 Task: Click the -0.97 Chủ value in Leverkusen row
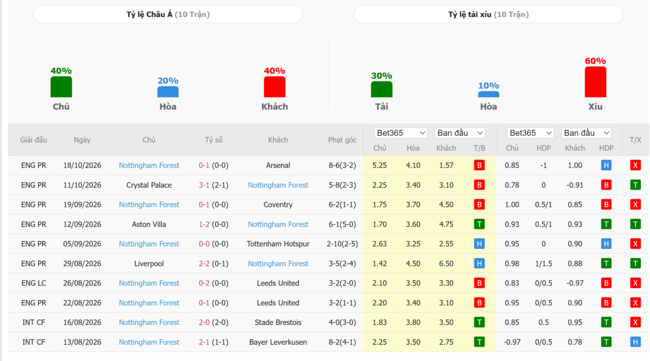point(512,342)
